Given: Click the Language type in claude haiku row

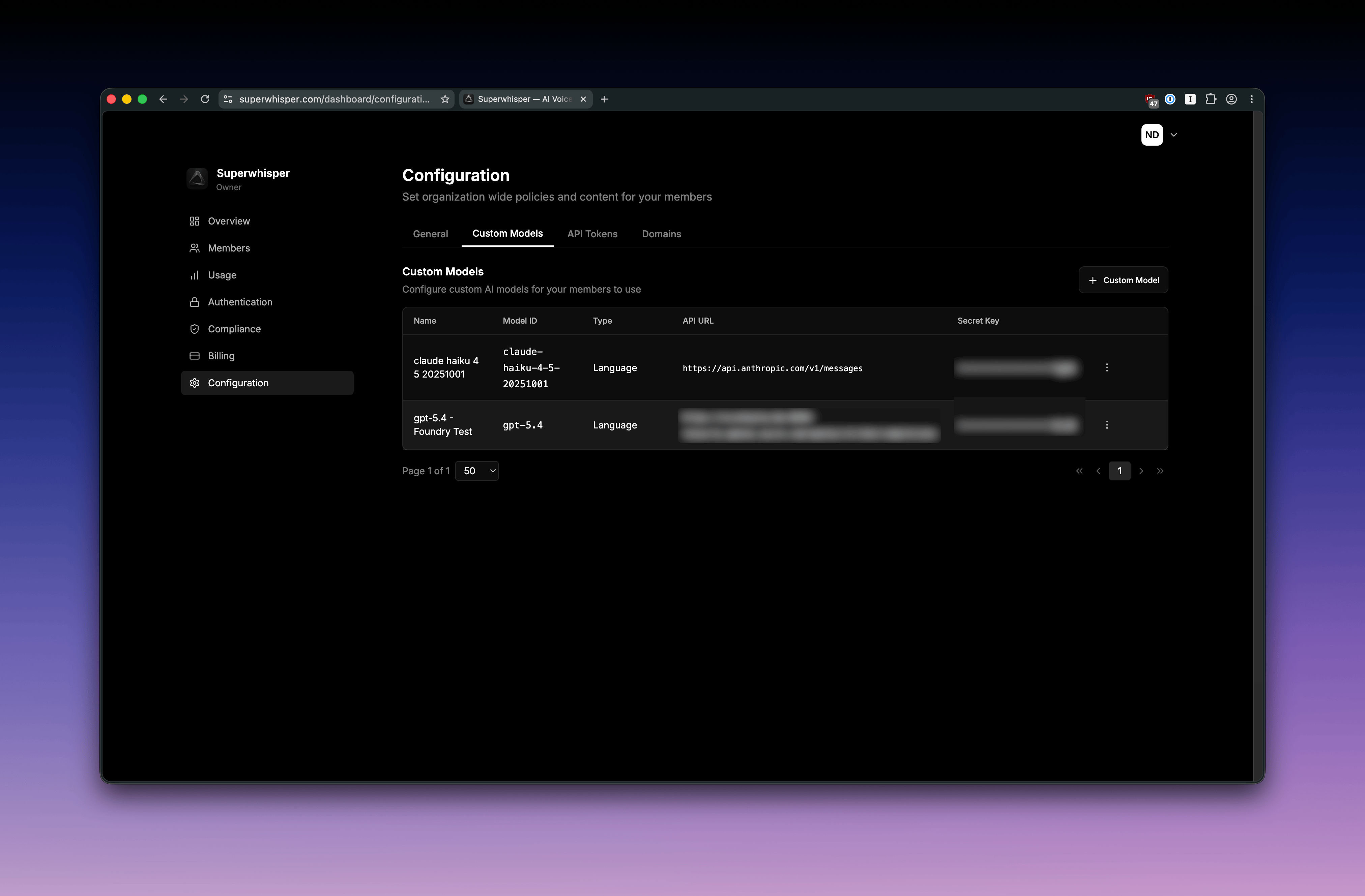Looking at the screenshot, I should pos(615,367).
